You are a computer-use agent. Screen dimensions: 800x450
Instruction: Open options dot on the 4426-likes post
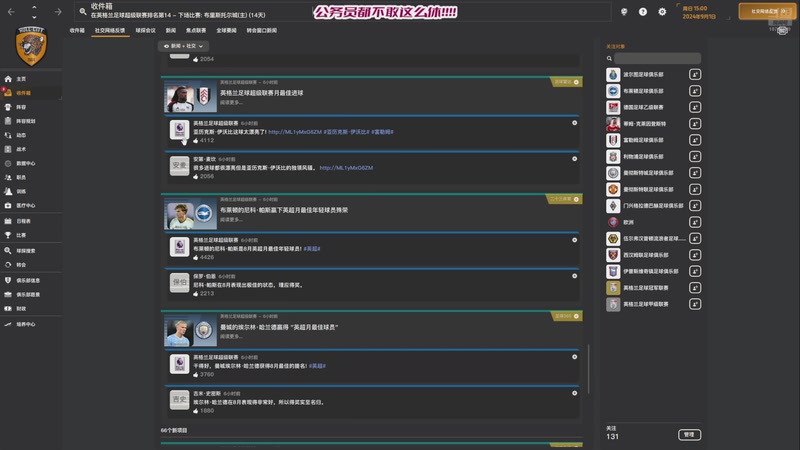point(574,240)
